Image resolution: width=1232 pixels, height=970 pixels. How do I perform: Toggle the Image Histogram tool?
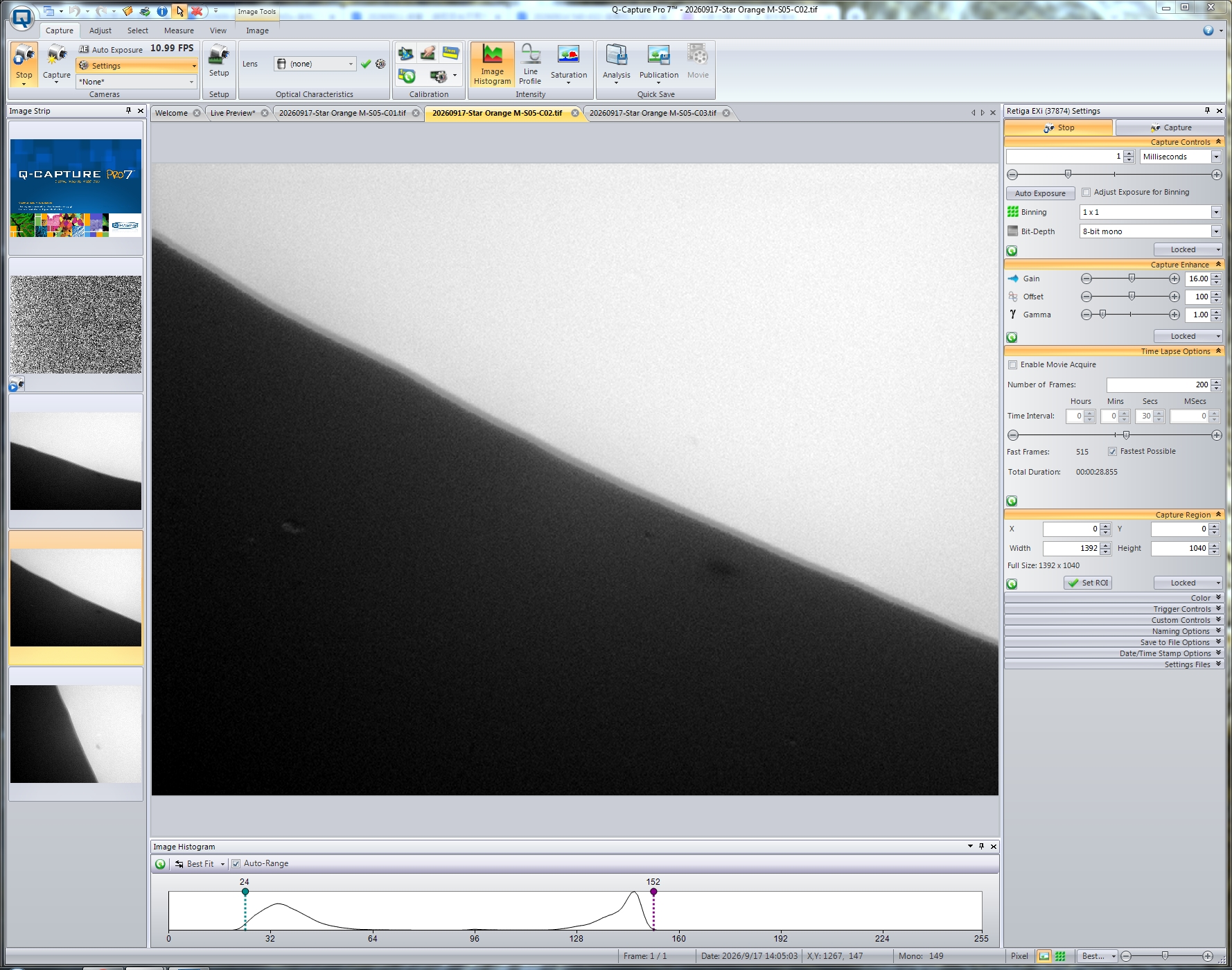tap(492, 64)
